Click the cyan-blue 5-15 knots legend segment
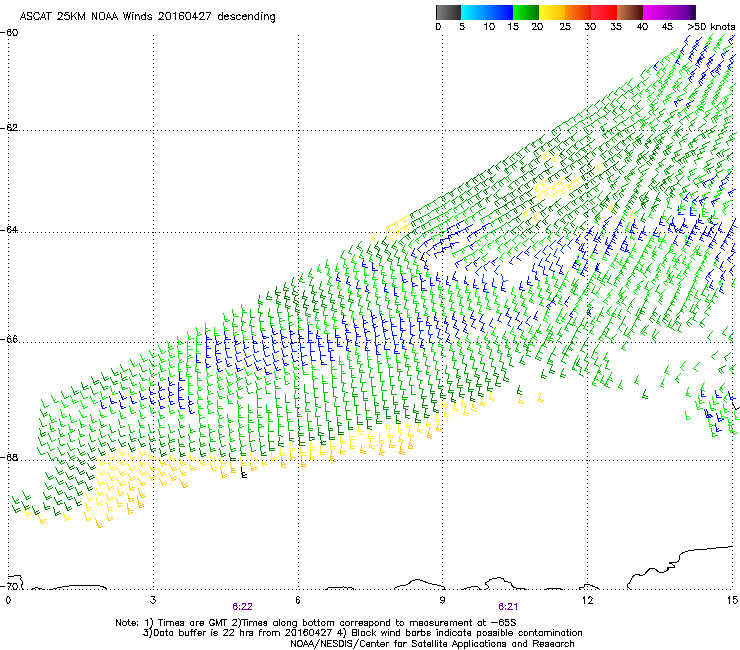 (x=487, y=12)
